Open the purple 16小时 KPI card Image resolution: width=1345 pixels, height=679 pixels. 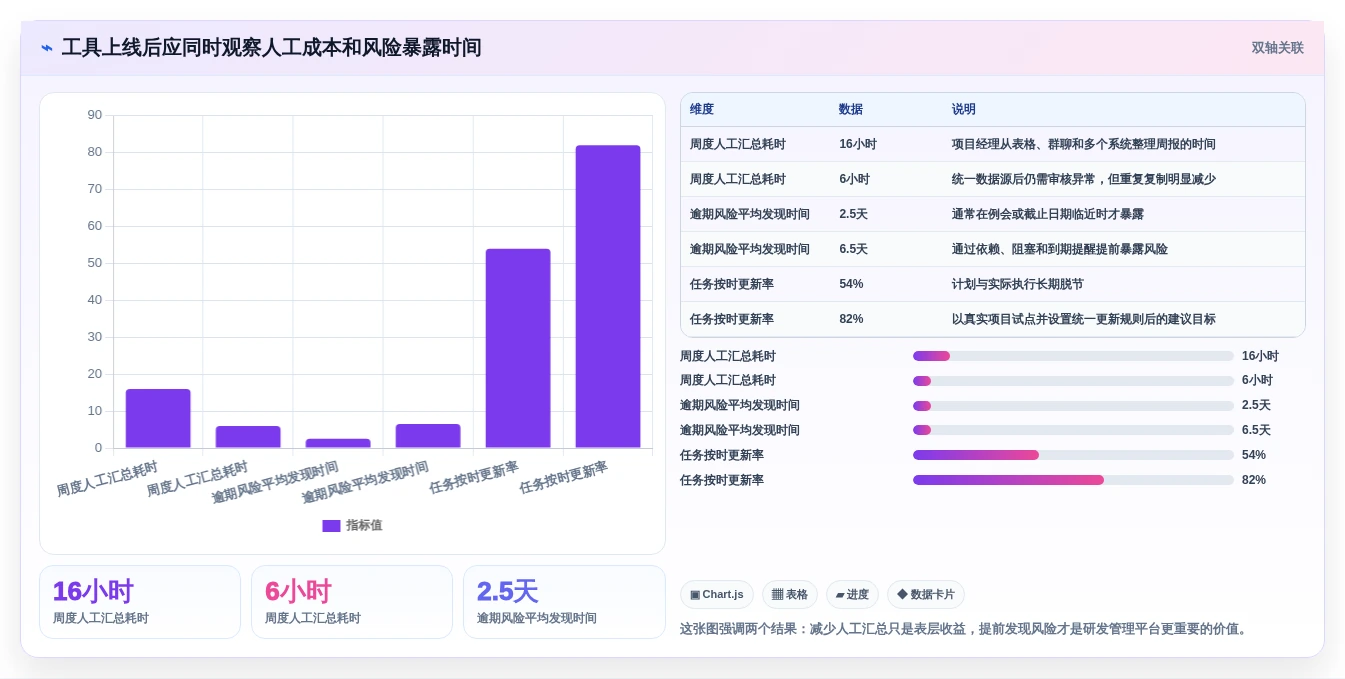pyautogui.click(x=140, y=602)
